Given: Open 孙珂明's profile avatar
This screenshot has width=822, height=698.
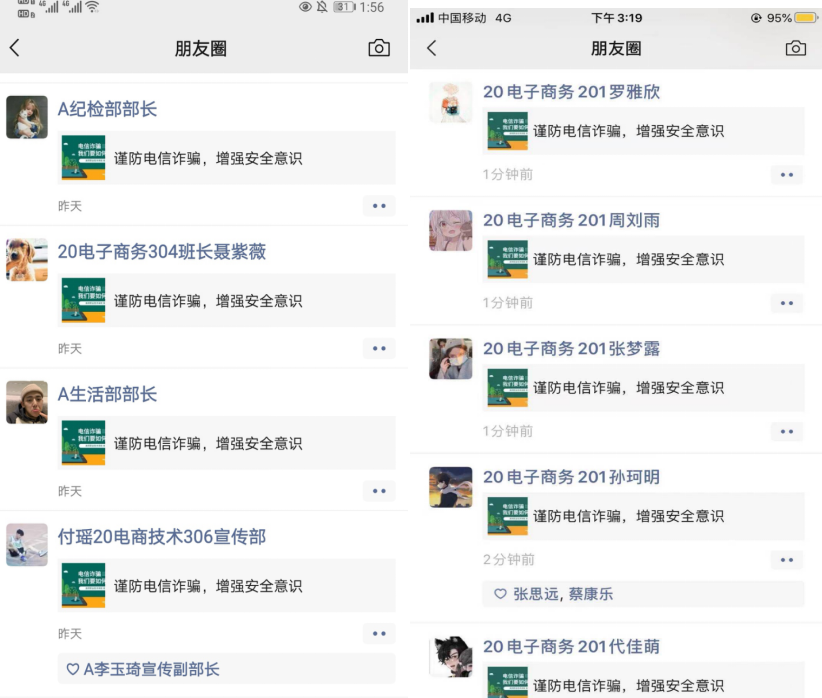Looking at the screenshot, I should click(450, 486).
